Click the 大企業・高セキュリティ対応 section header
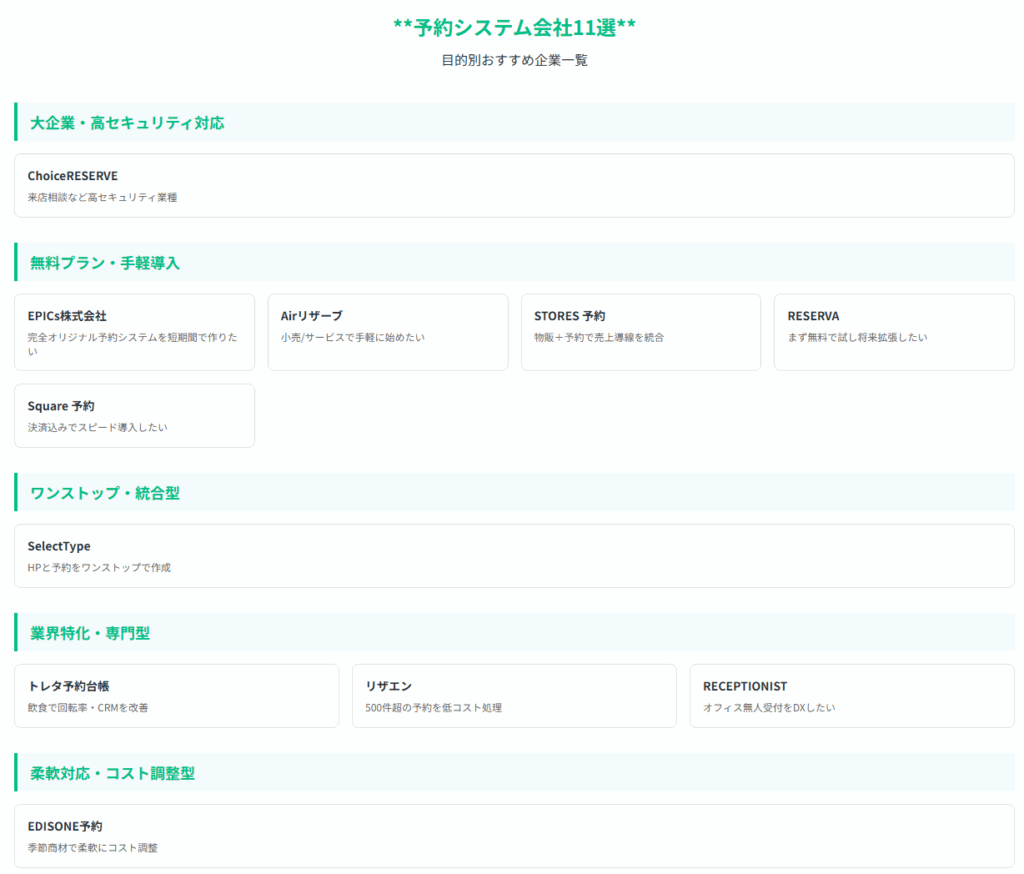 click(127, 123)
